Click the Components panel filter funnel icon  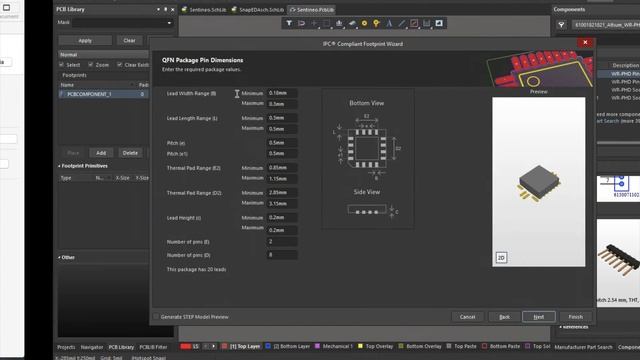pos(562,25)
